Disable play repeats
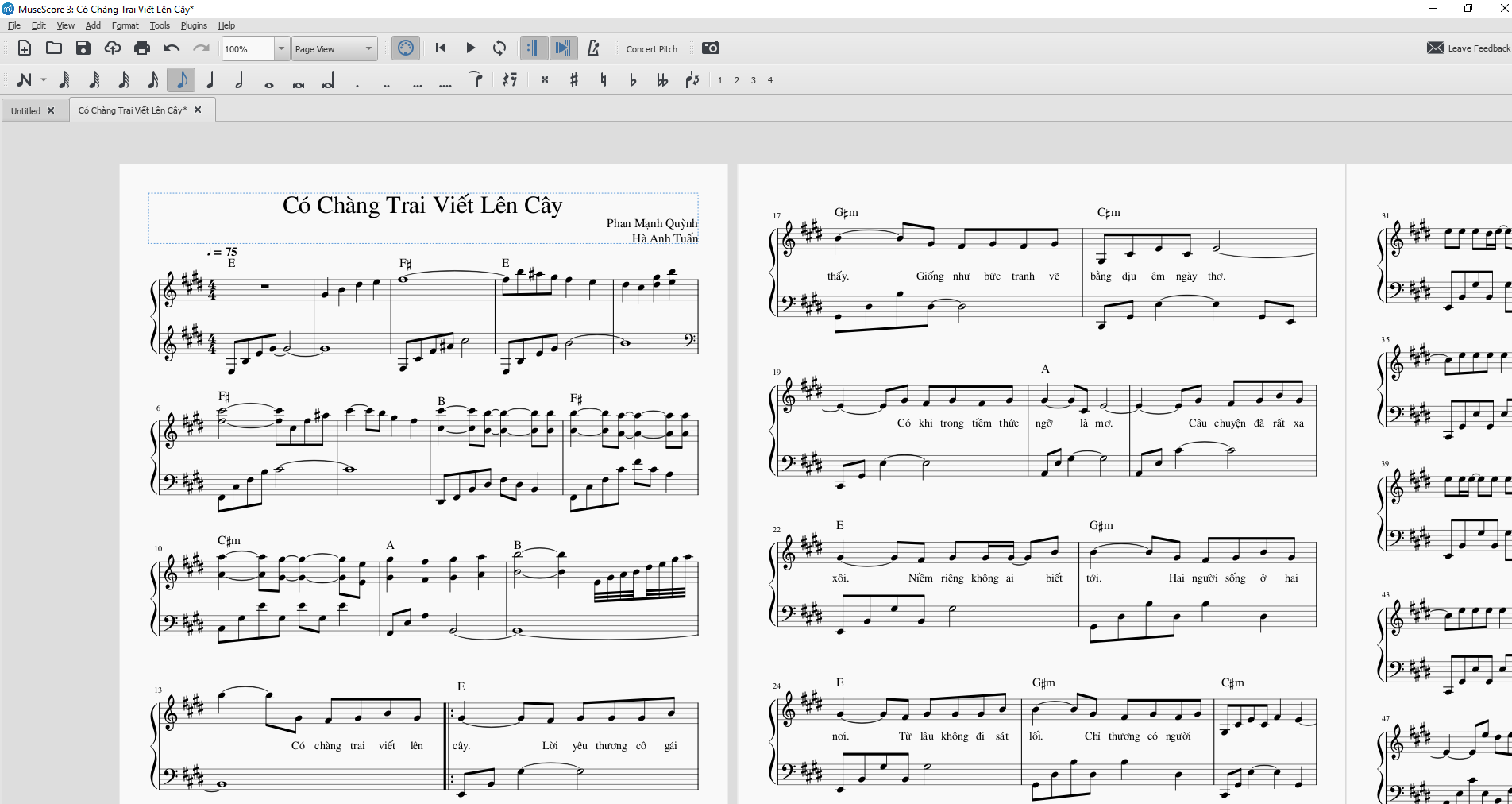Screen dimensions: 1512x804 pos(533,48)
